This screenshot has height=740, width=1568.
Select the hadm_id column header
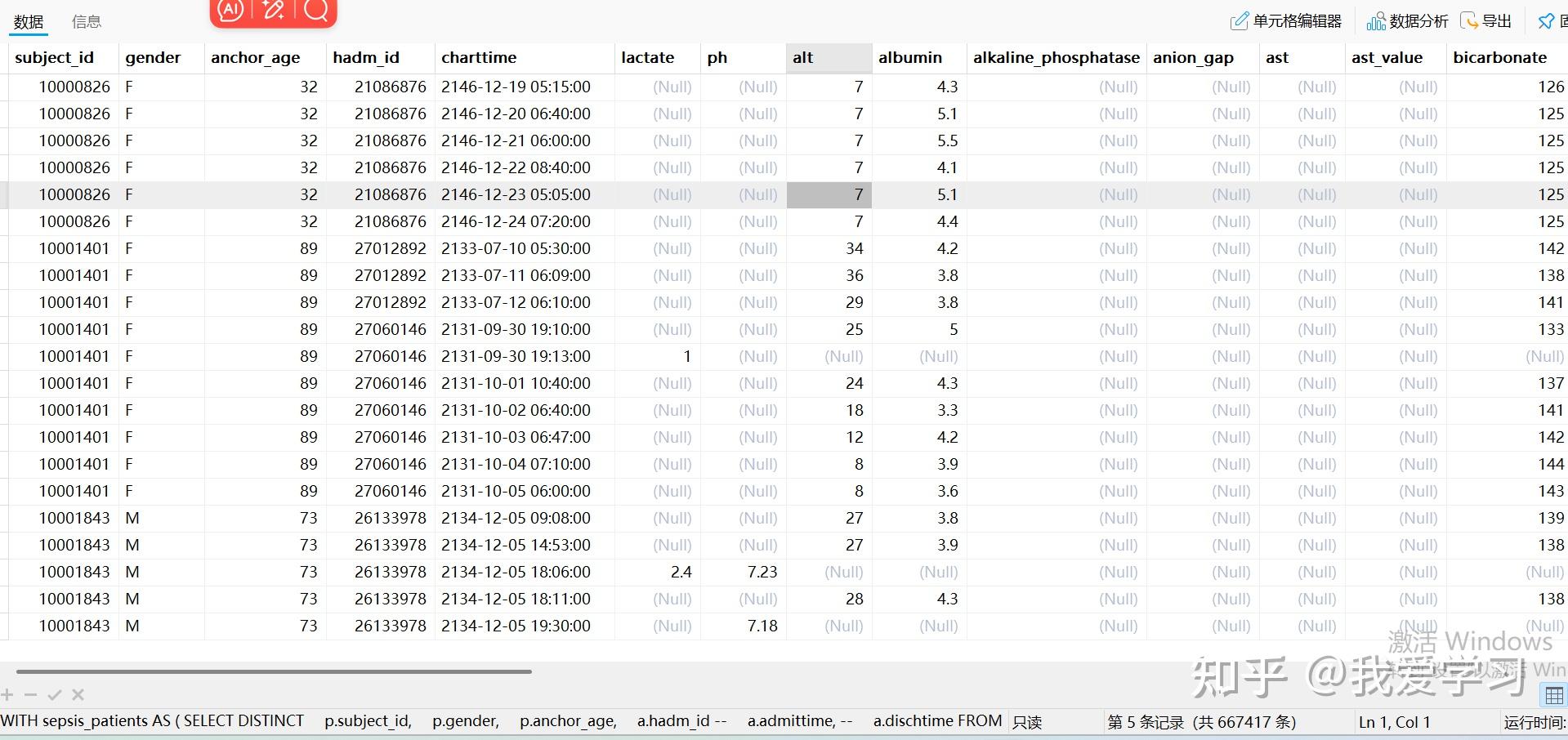380,58
